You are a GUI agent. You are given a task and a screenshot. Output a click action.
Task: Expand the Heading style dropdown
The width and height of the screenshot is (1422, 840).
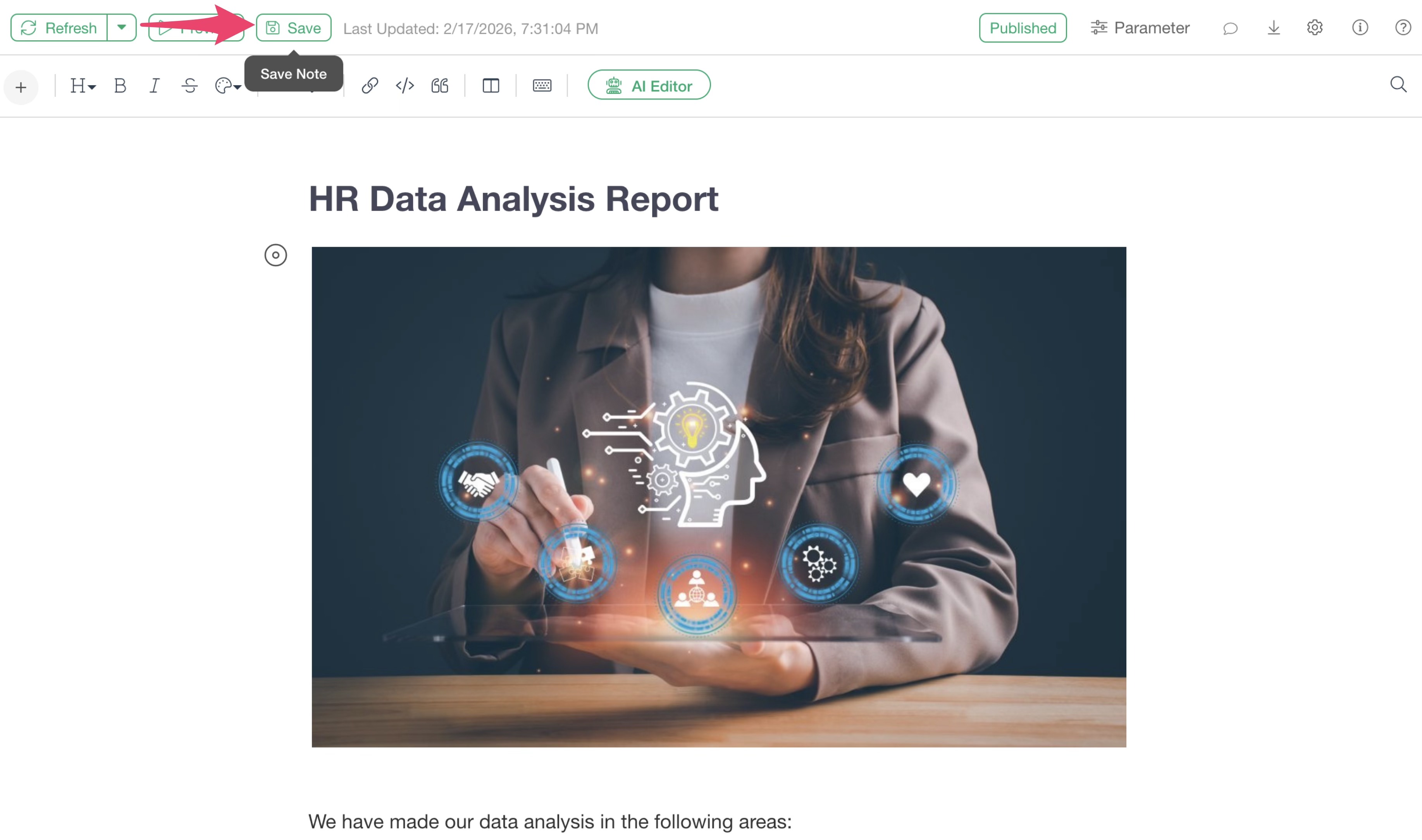click(x=83, y=86)
